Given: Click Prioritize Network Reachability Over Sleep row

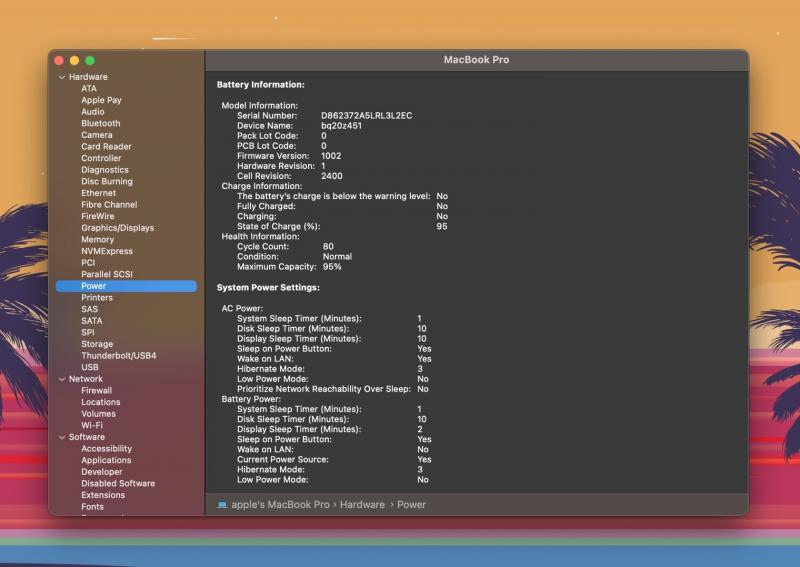Looking at the screenshot, I should coord(333,389).
